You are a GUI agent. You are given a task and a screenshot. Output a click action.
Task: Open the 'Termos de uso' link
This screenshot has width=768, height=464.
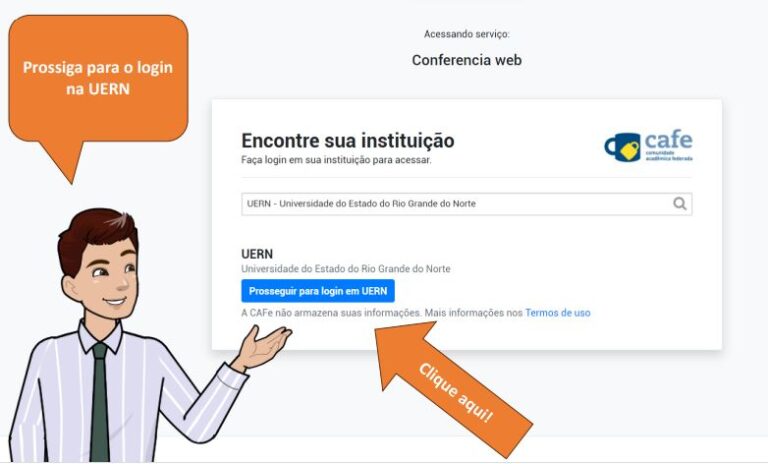point(558,313)
